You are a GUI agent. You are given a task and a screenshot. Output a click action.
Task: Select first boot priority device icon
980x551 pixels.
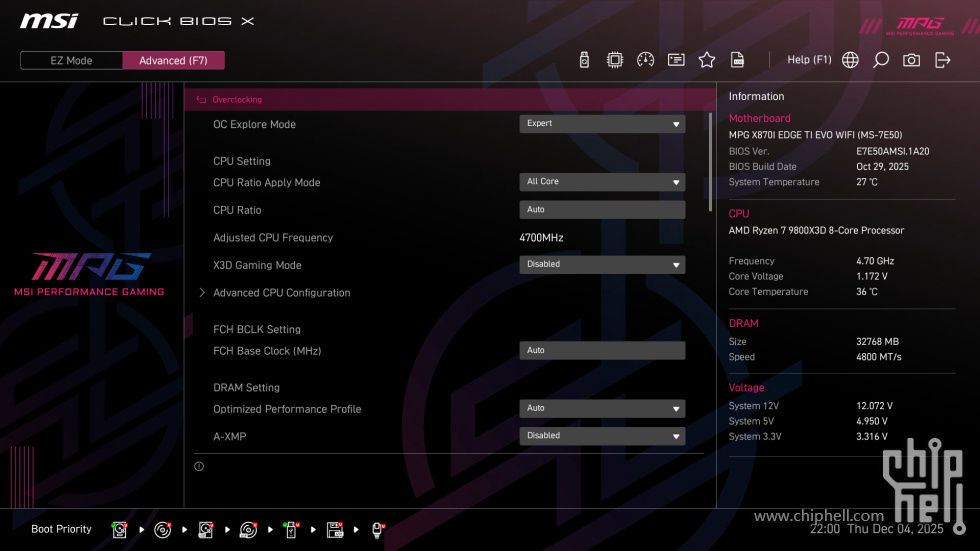pos(120,530)
